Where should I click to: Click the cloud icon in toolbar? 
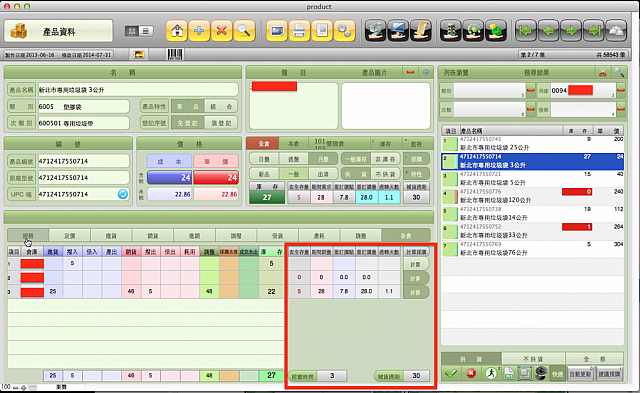click(616, 31)
